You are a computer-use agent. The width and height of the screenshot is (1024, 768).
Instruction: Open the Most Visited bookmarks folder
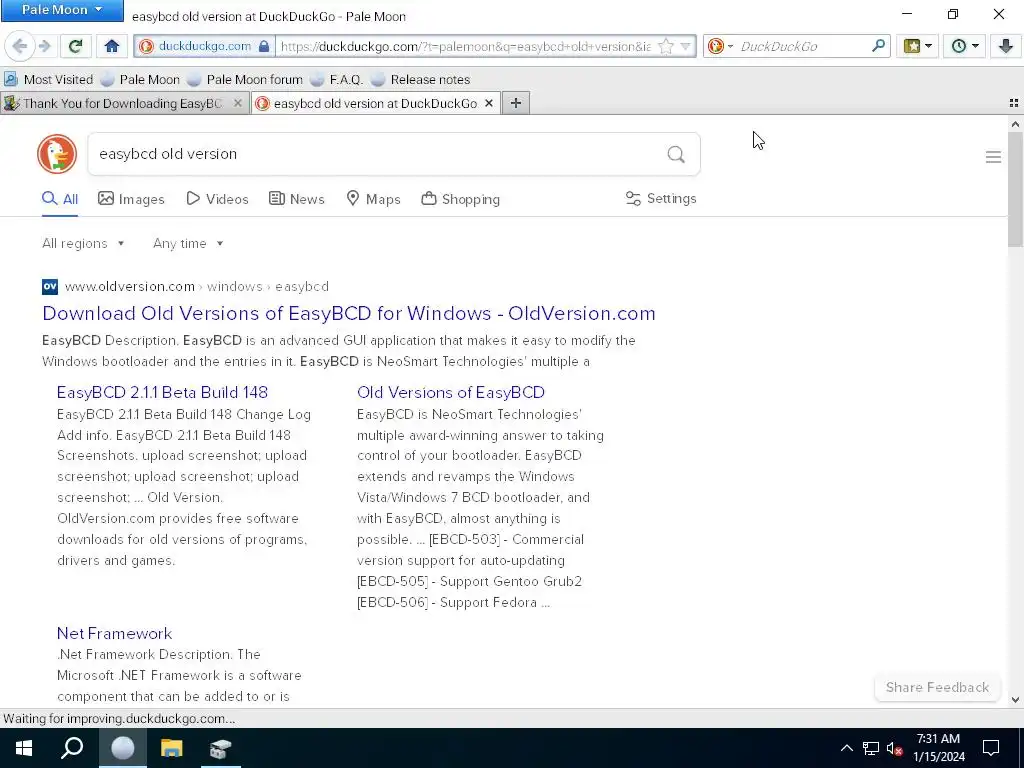48,80
